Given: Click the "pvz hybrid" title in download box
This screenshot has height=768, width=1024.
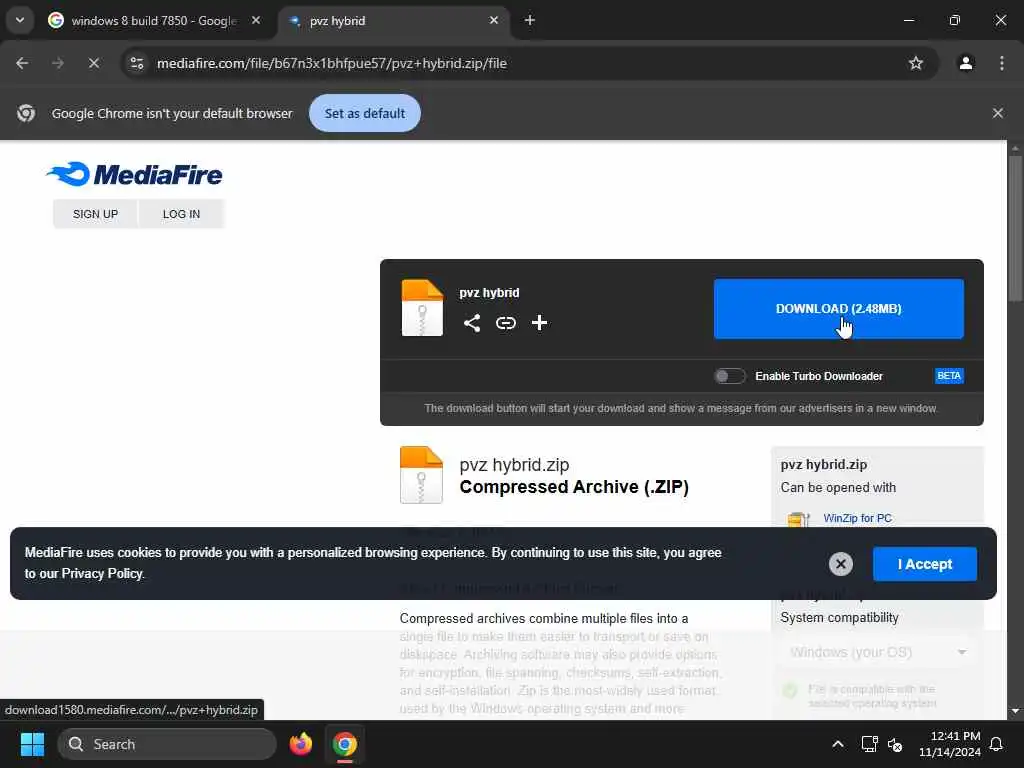Looking at the screenshot, I should 489,293.
